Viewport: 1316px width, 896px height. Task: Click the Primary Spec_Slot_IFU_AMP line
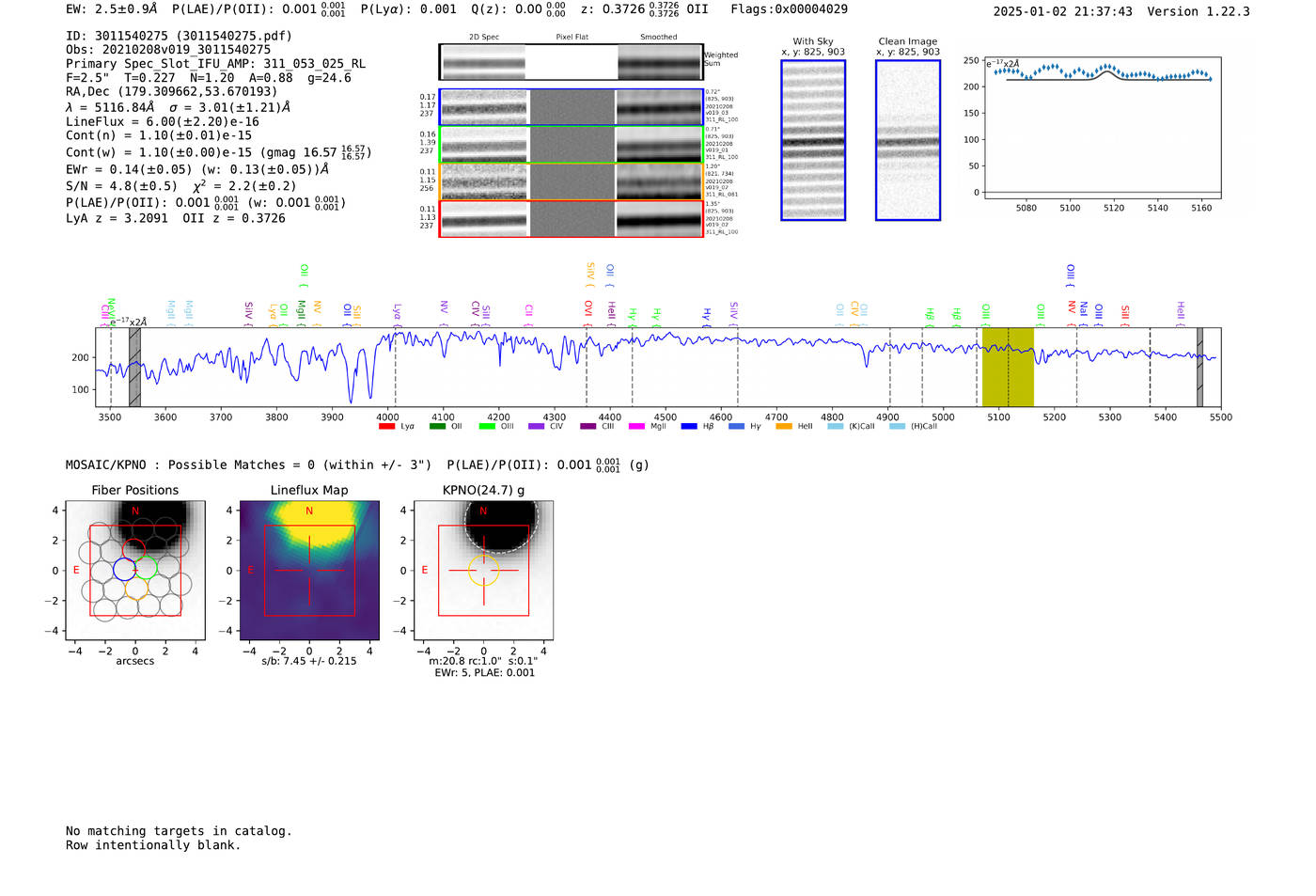pos(215,64)
